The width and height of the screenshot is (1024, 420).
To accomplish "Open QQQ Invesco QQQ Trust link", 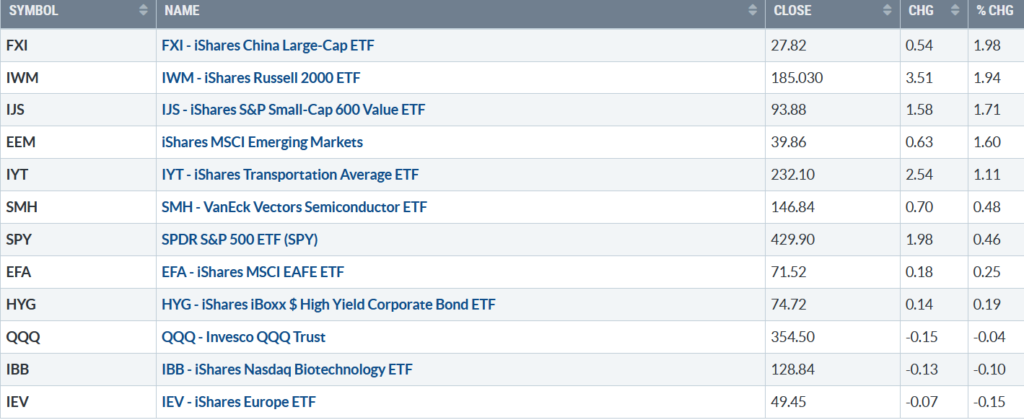I will pos(244,338).
